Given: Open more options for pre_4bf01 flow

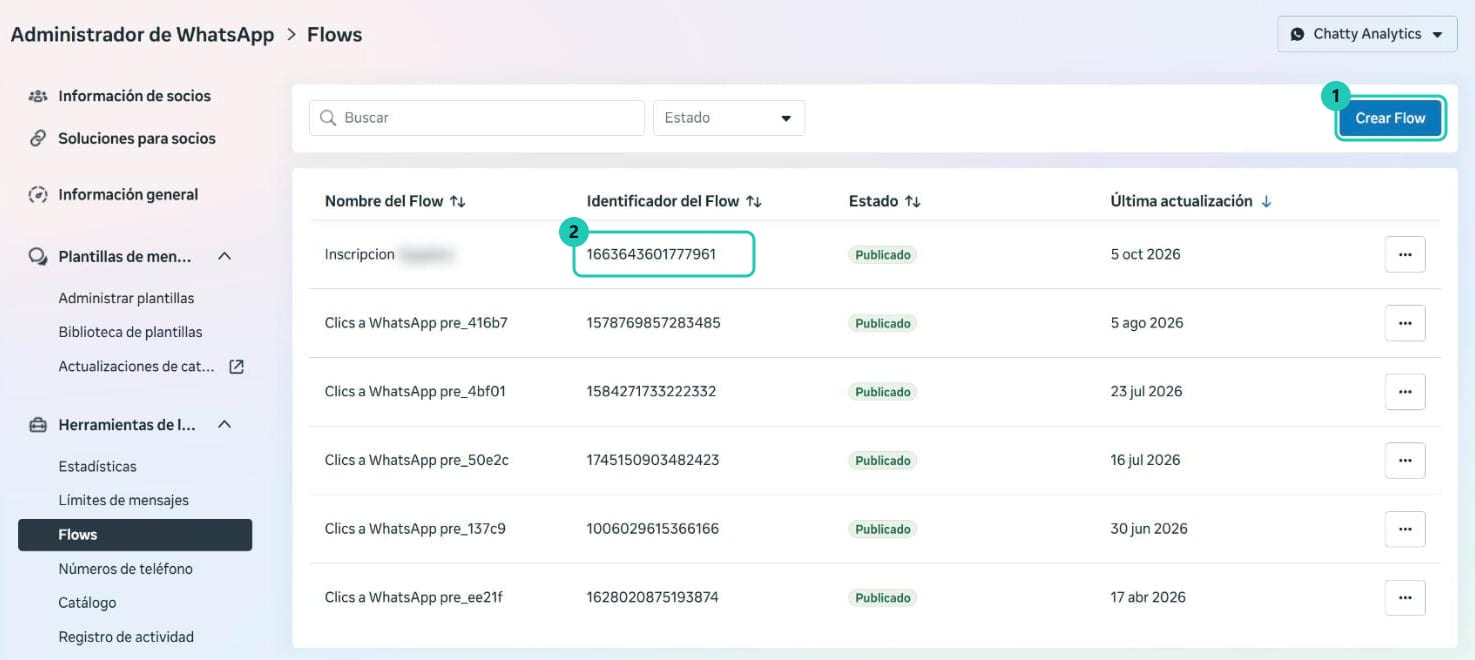Looking at the screenshot, I should click(1405, 392).
